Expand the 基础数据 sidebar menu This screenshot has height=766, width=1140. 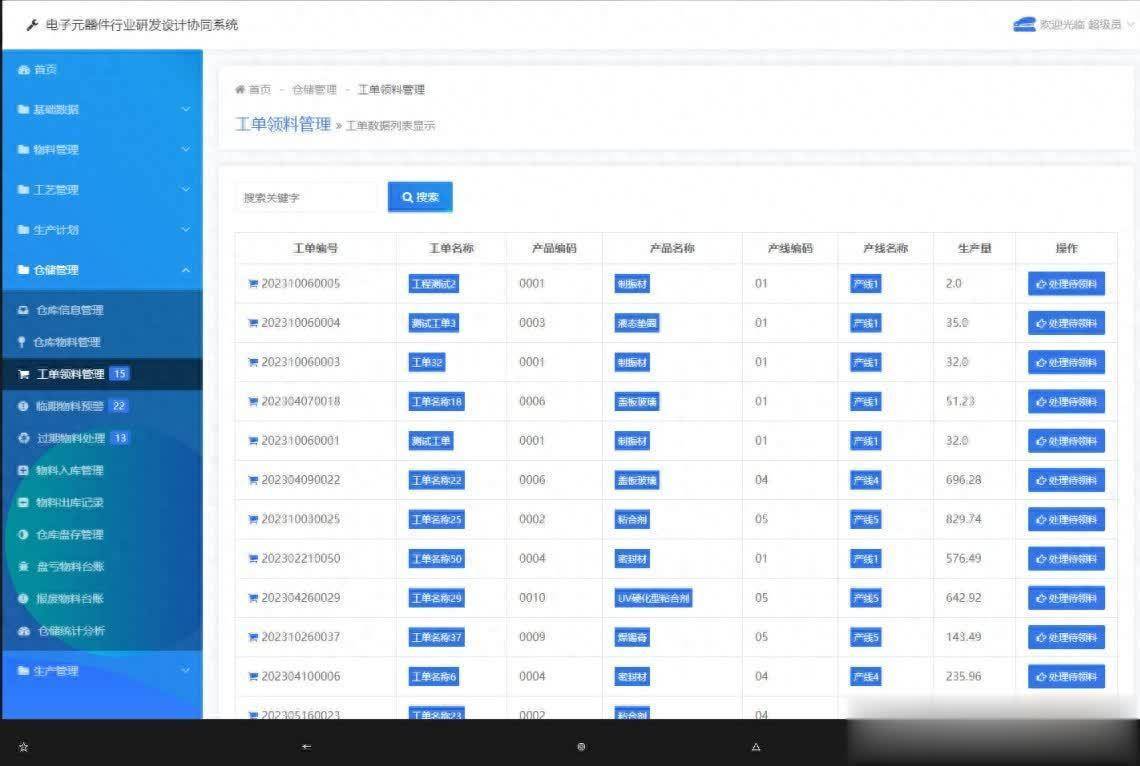(100, 110)
